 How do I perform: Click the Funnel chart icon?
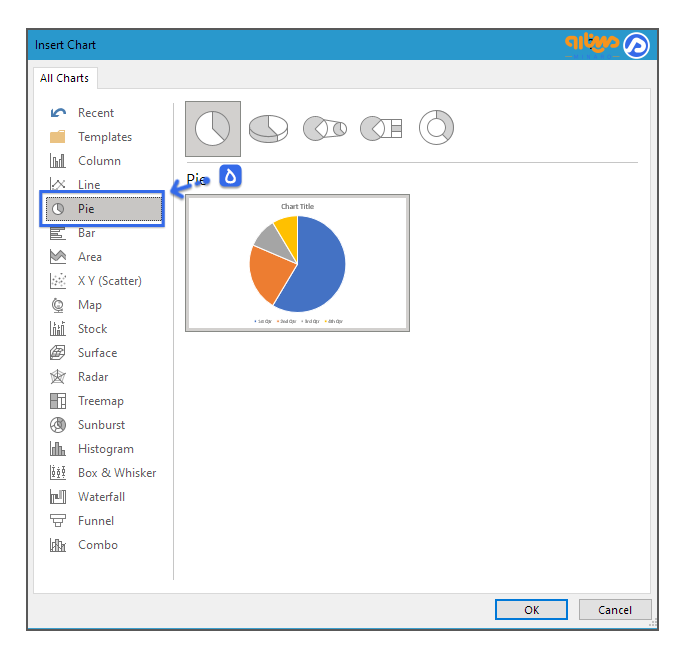pos(57,520)
